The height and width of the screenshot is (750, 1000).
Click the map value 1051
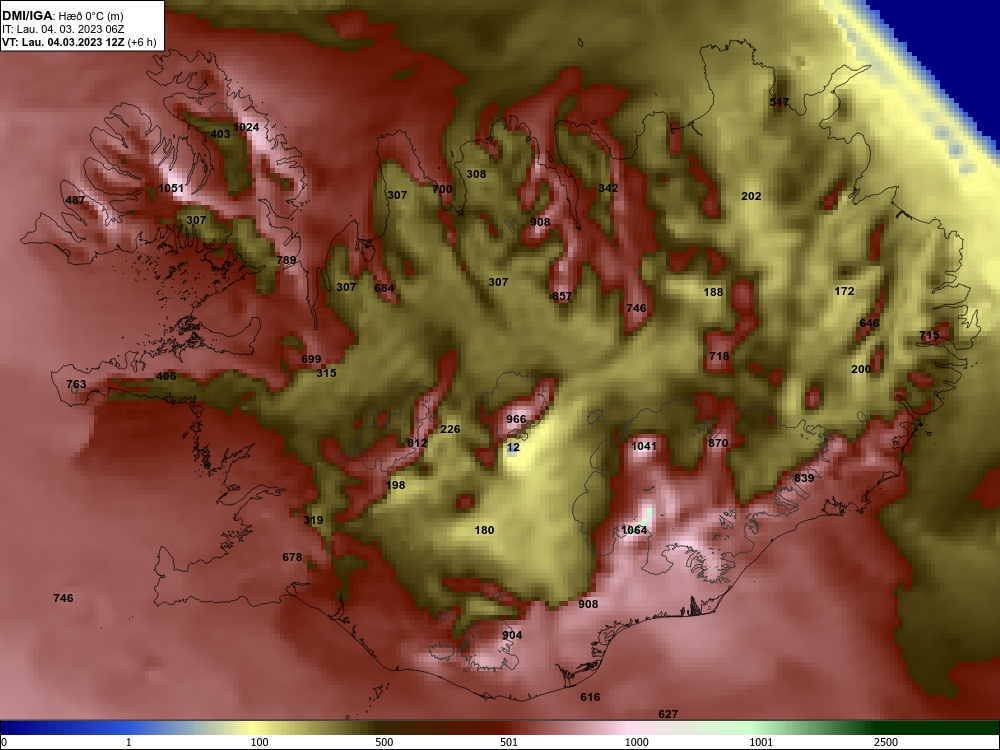(x=171, y=188)
